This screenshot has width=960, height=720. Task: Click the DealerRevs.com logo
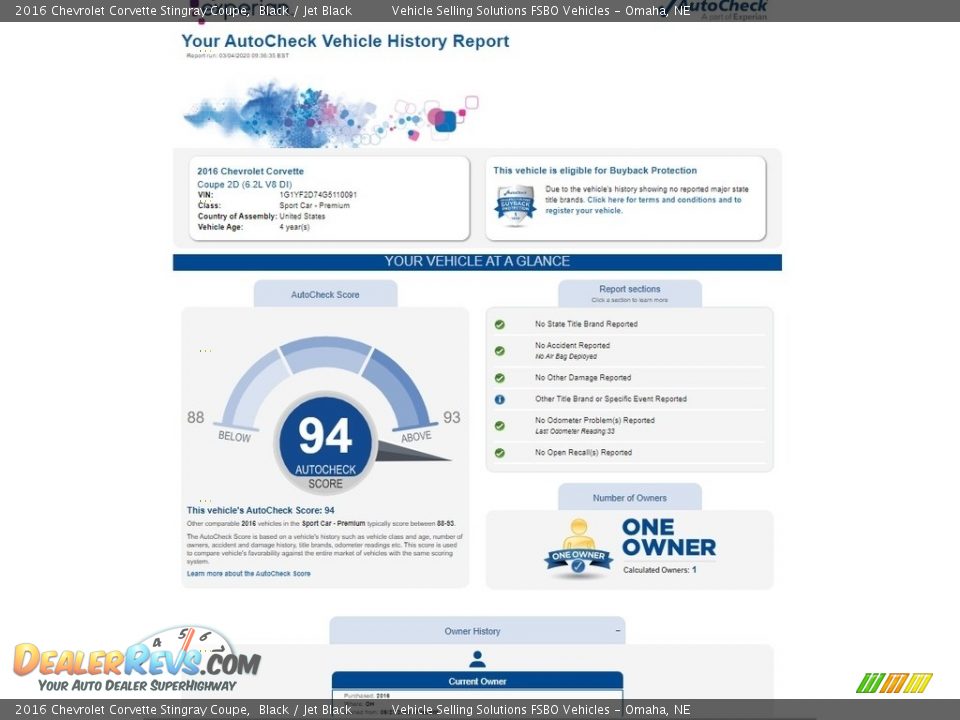pyautogui.click(x=138, y=661)
